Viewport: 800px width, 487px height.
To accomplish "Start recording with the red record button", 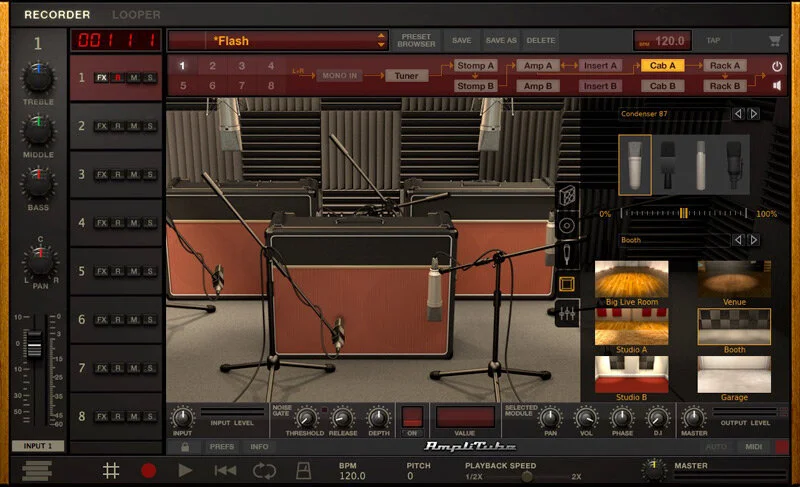I will 148,470.
